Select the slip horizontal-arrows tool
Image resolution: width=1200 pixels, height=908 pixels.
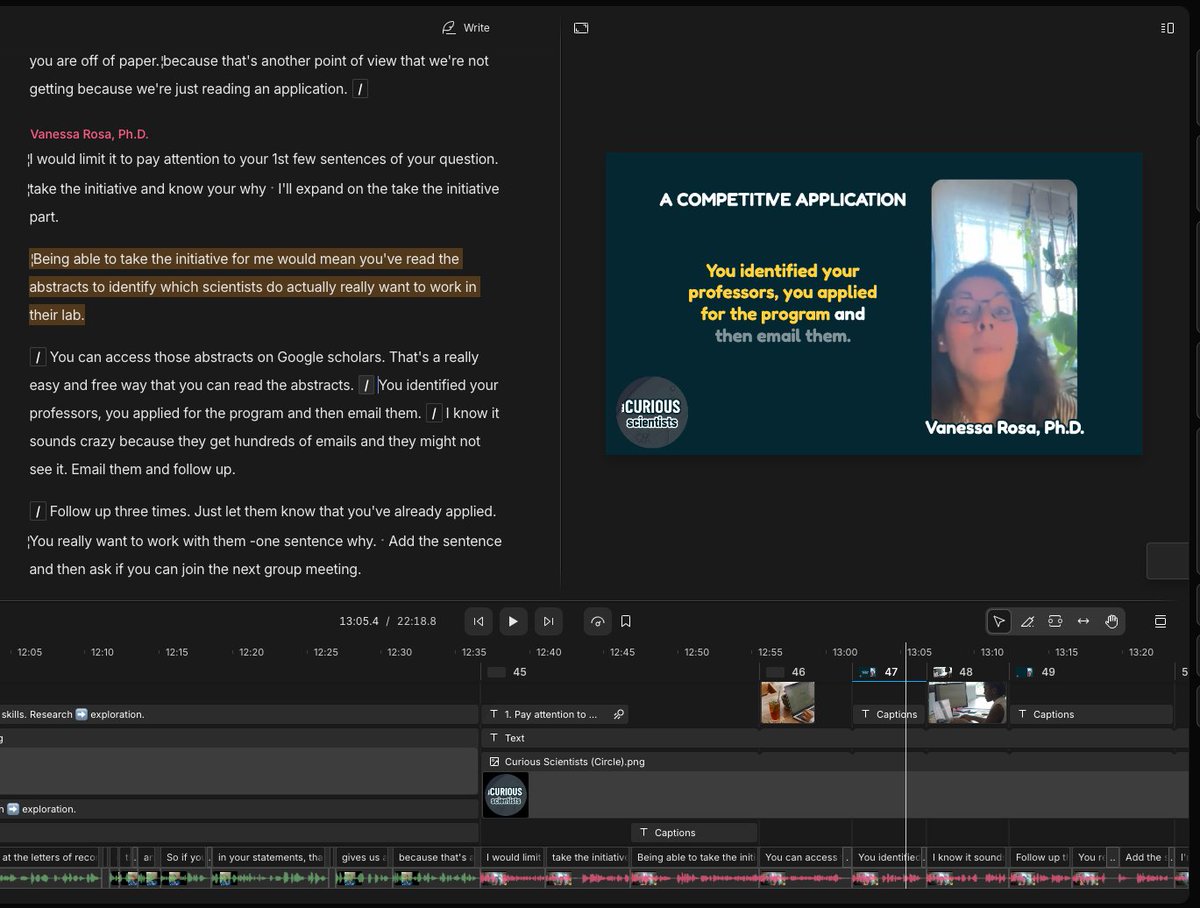coord(1083,621)
